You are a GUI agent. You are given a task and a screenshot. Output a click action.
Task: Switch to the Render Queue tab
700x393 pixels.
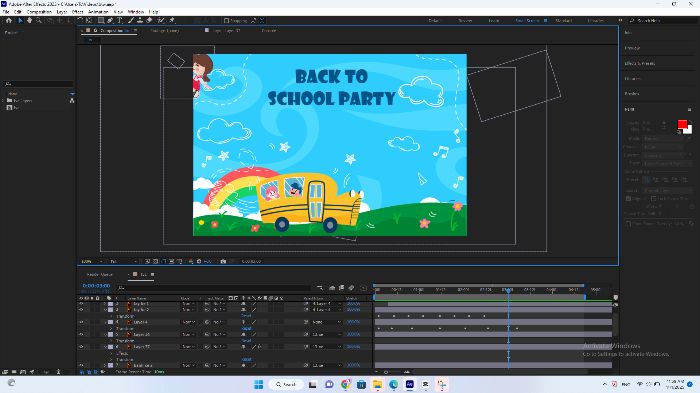[x=100, y=274]
